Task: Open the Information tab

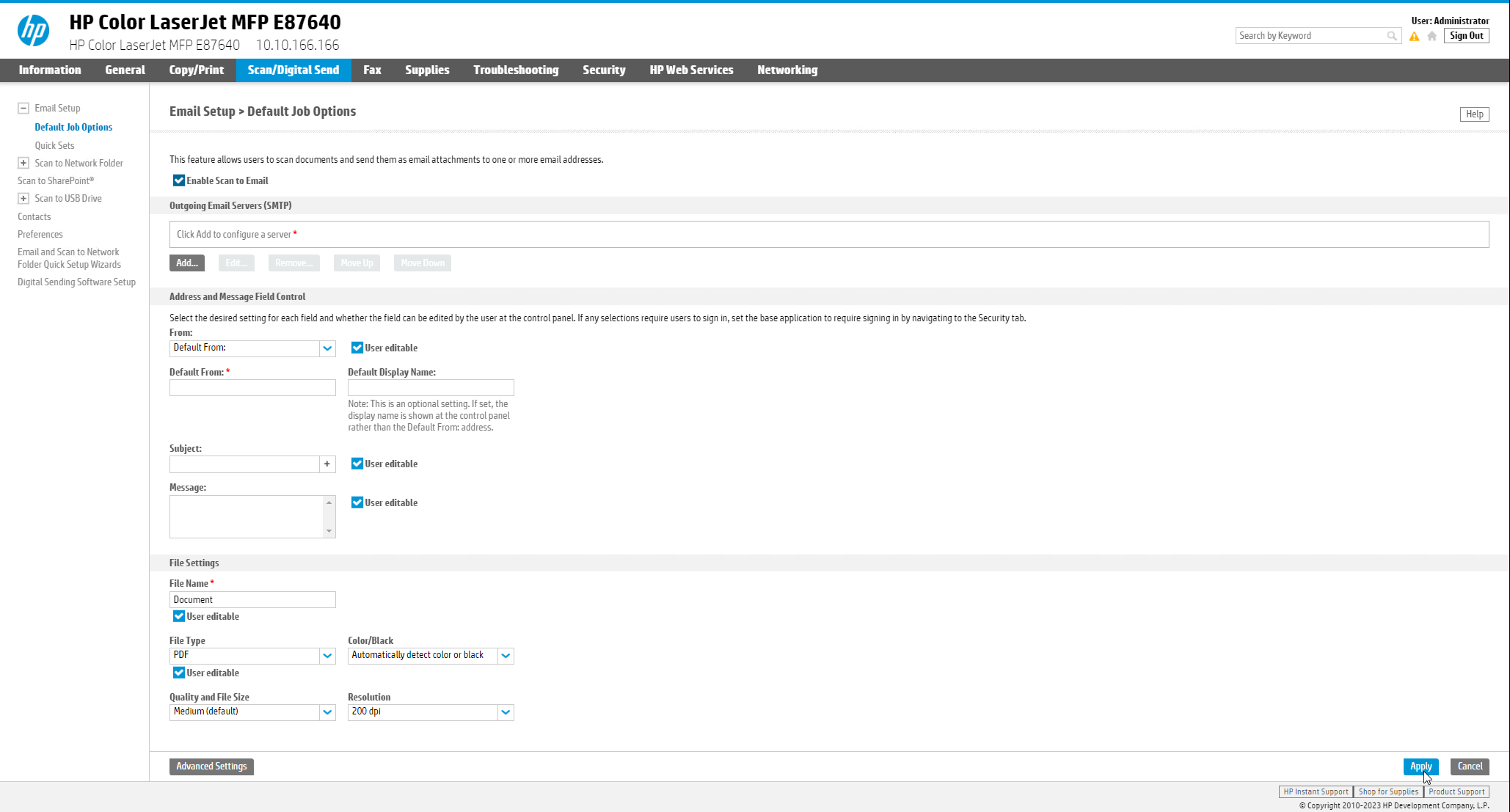Action: (50, 70)
